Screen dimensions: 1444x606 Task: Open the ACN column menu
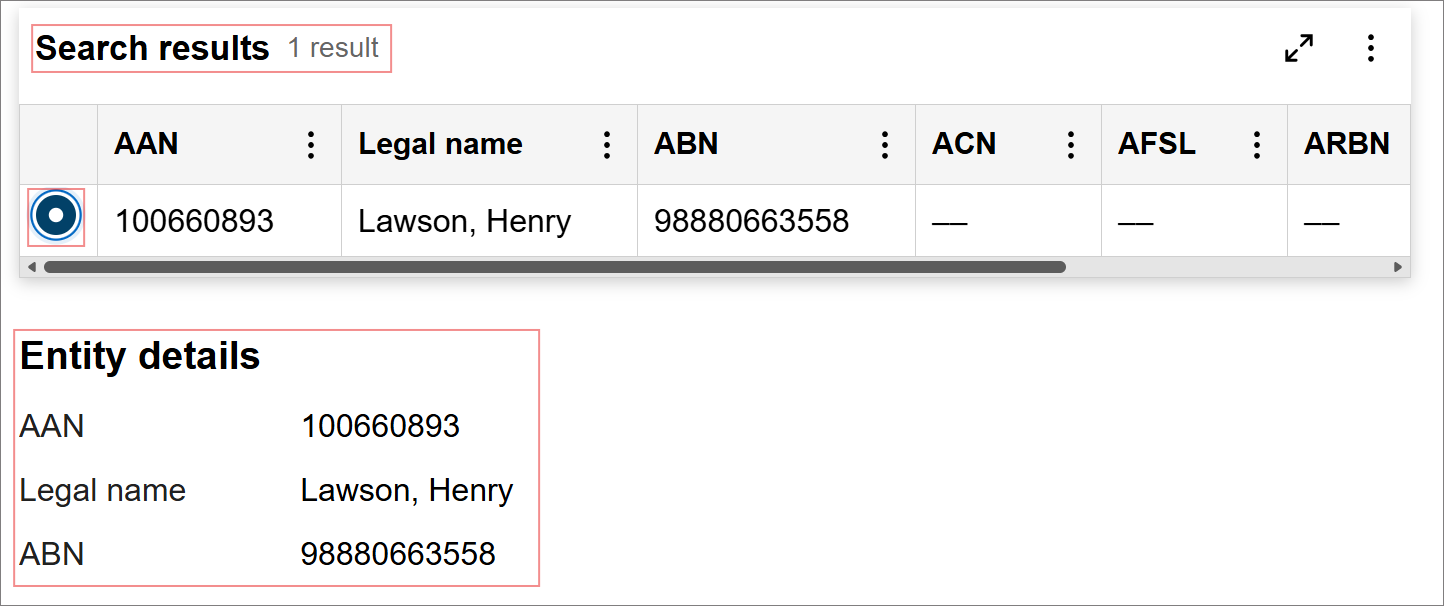[x=1070, y=144]
